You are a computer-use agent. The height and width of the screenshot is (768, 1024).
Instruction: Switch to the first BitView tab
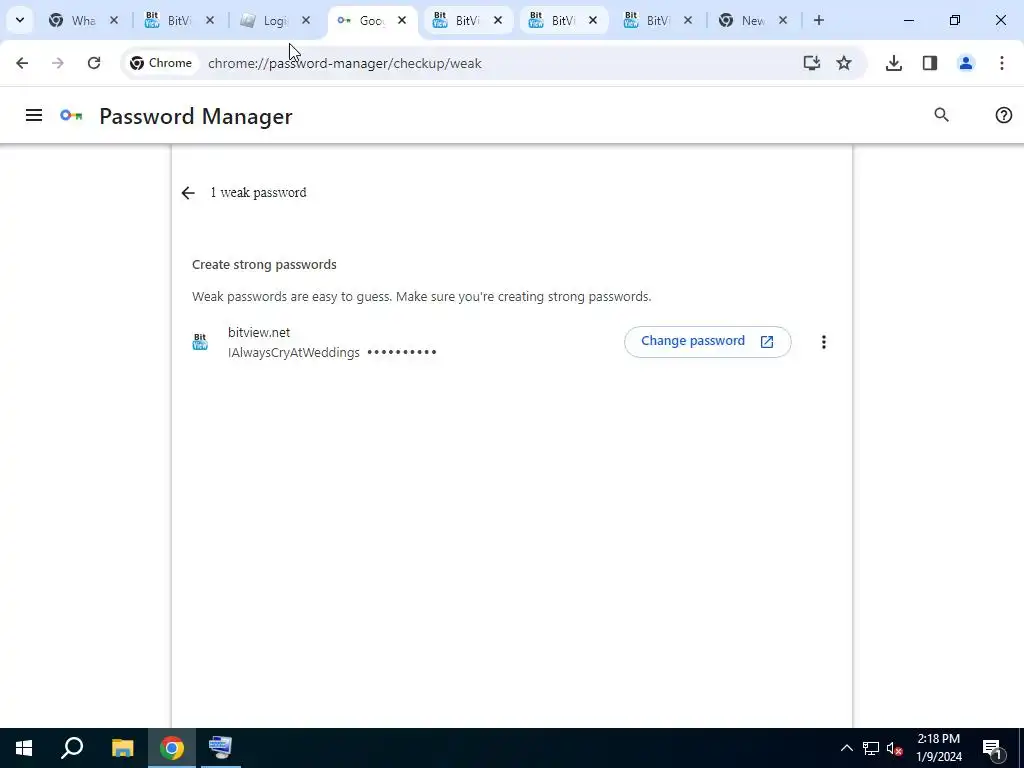tap(179, 20)
